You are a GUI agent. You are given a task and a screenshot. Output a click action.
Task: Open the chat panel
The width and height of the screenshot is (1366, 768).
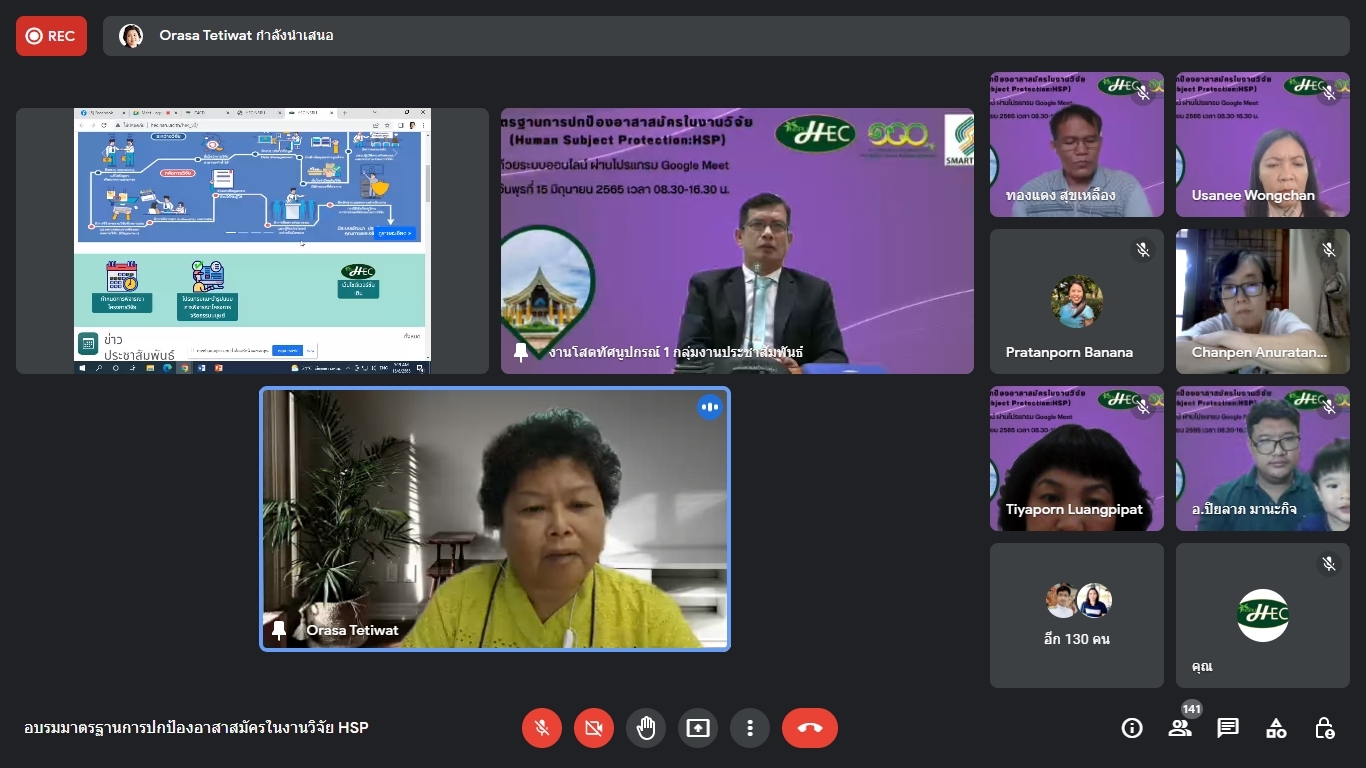pyautogui.click(x=1228, y=728)
